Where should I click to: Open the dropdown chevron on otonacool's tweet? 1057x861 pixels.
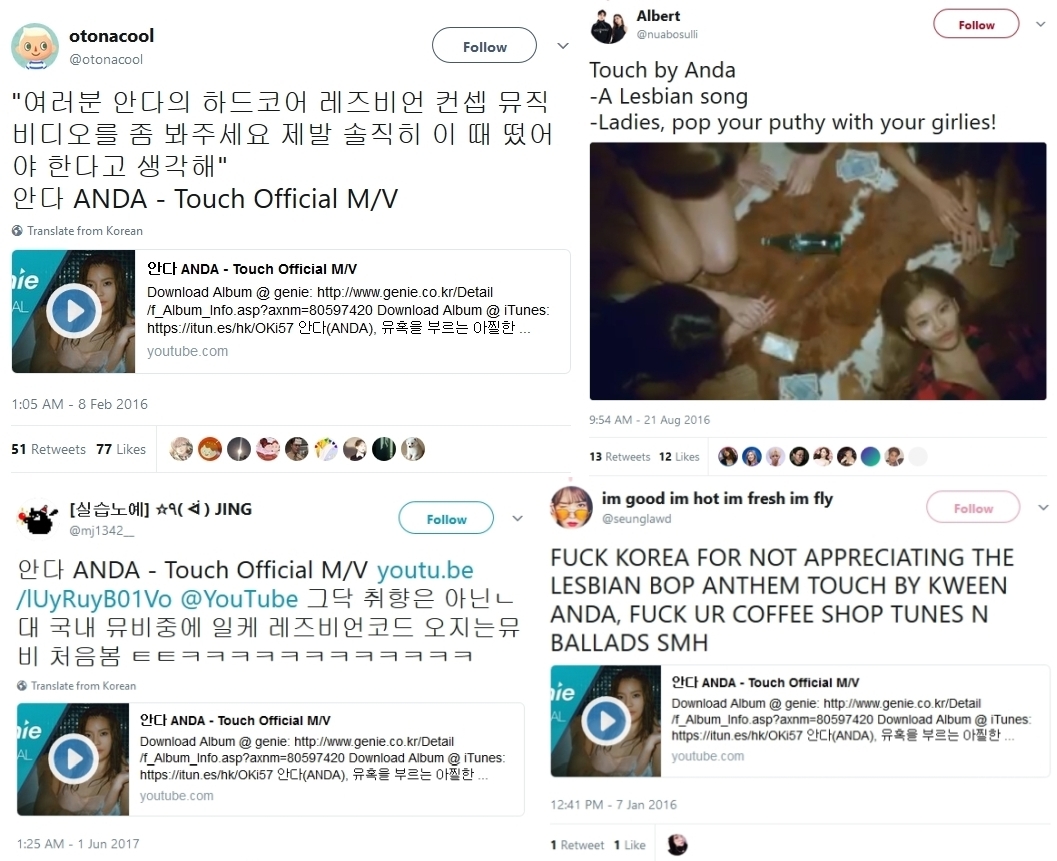(563, 46)
